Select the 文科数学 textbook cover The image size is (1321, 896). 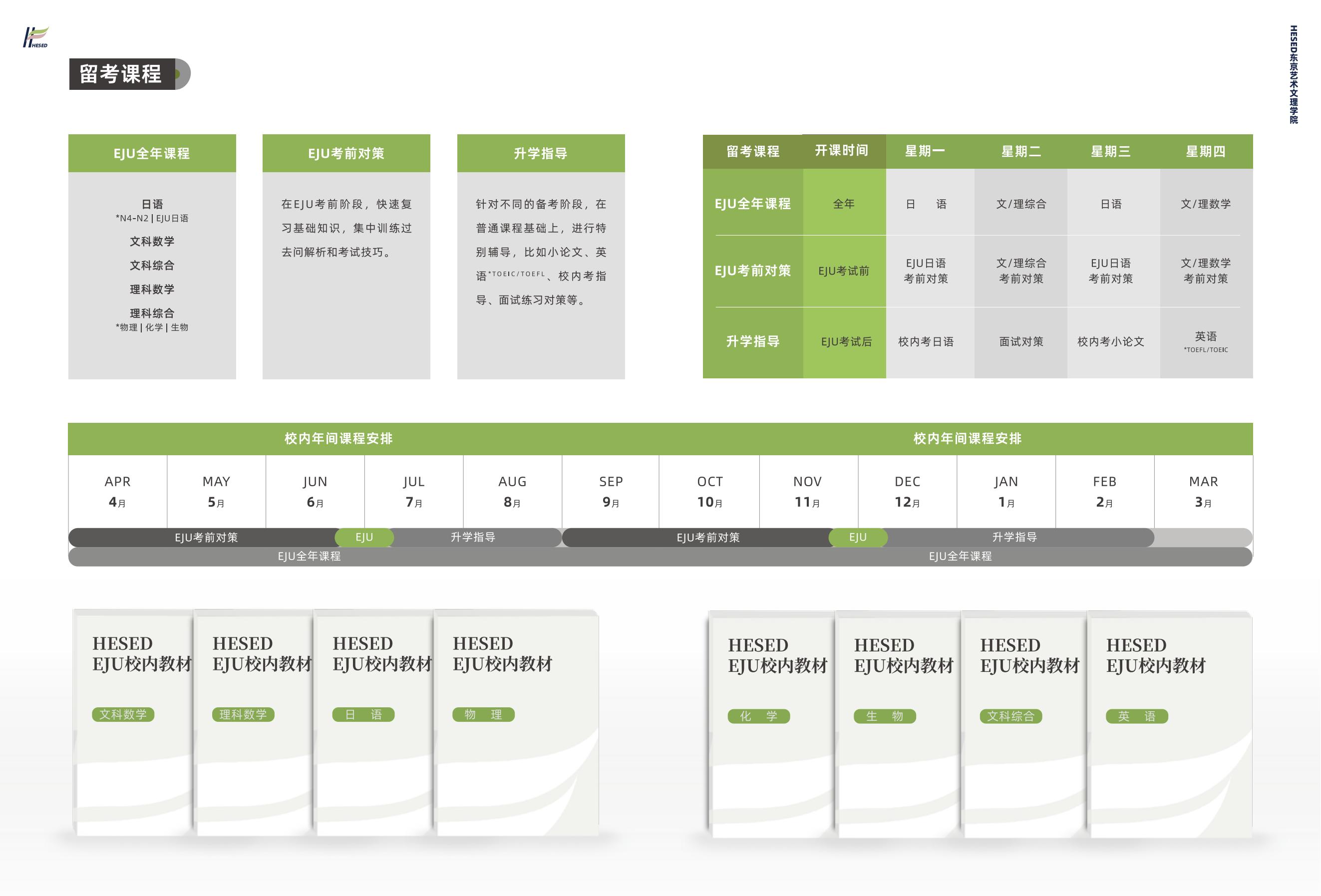tap(134, 723)
